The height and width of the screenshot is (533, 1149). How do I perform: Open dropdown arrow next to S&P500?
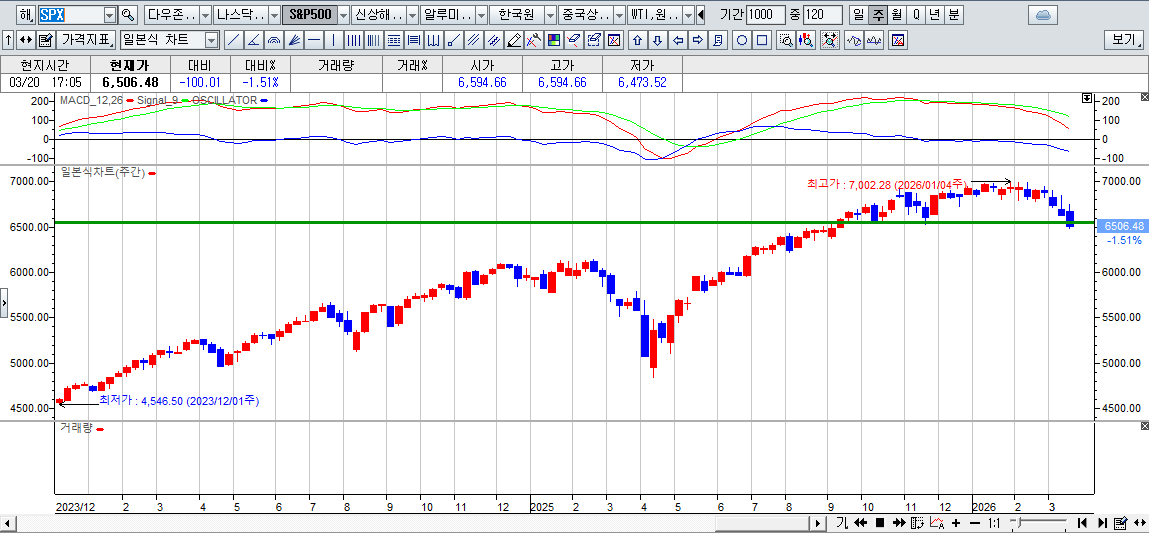(x=343, y=15)
